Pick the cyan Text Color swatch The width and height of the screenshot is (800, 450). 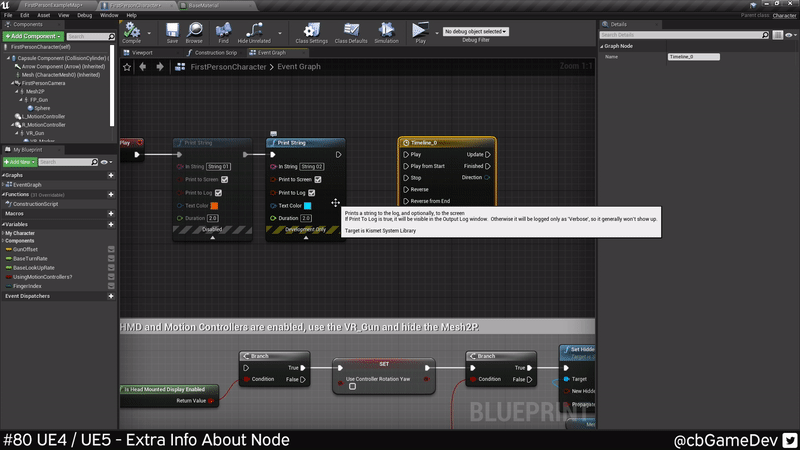(308, 205)
